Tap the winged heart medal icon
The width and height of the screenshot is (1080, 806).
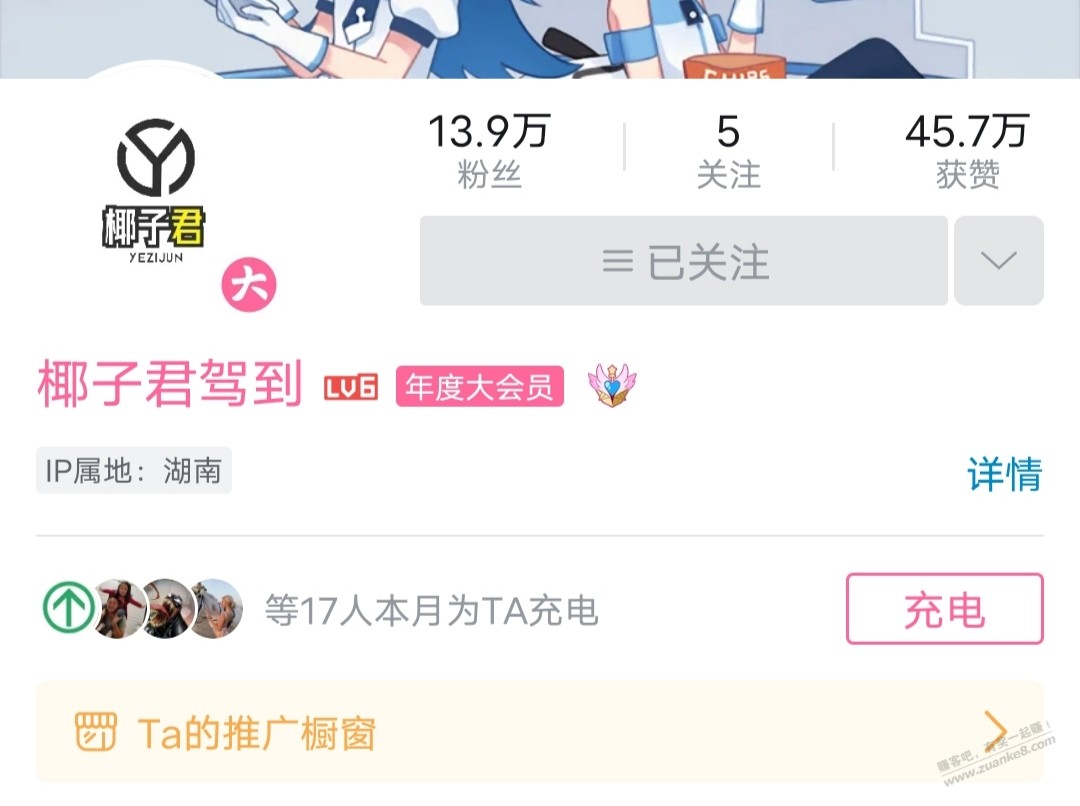tap(612, 385)
